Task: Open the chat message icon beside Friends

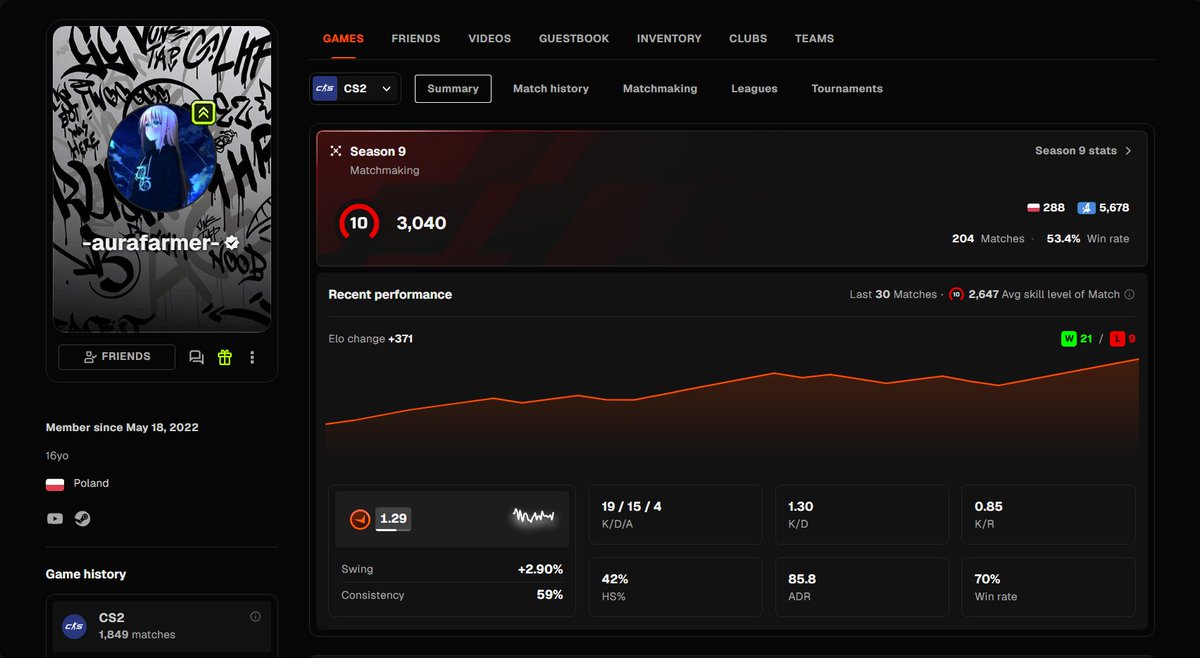Action: pyautogui.click(x=196, y=357)
